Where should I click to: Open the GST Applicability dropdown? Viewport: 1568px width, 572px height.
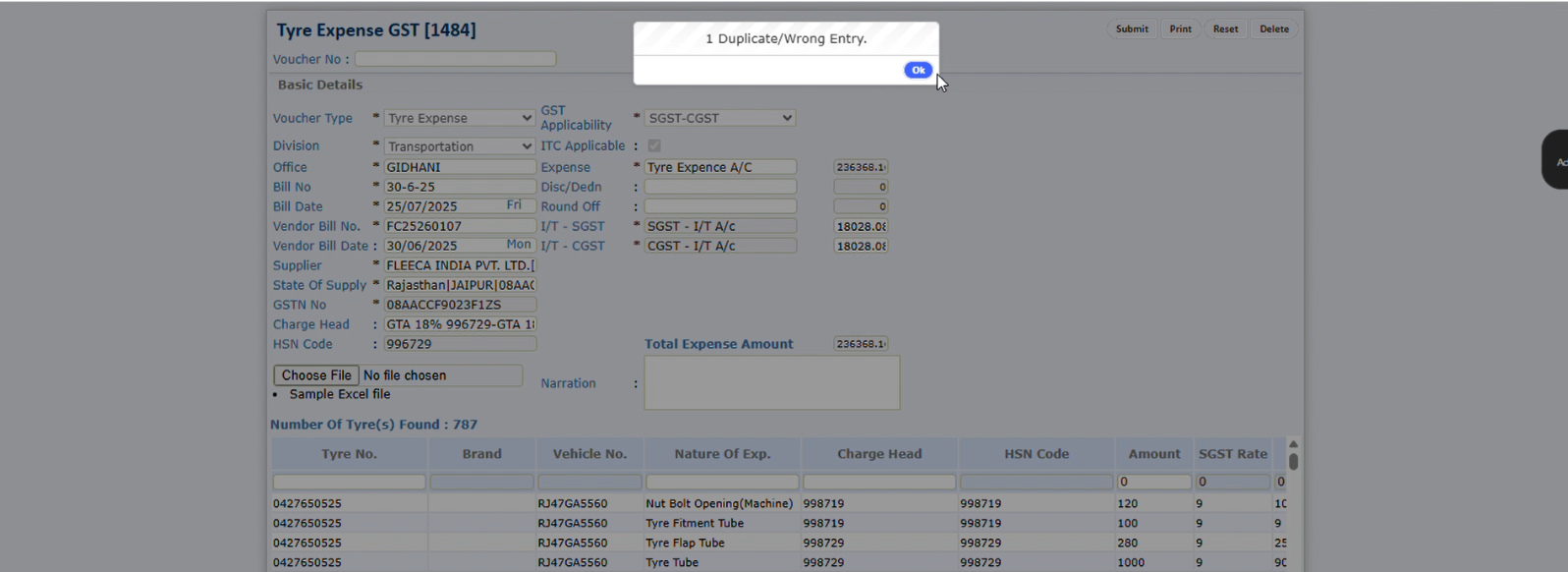(719, 118)
